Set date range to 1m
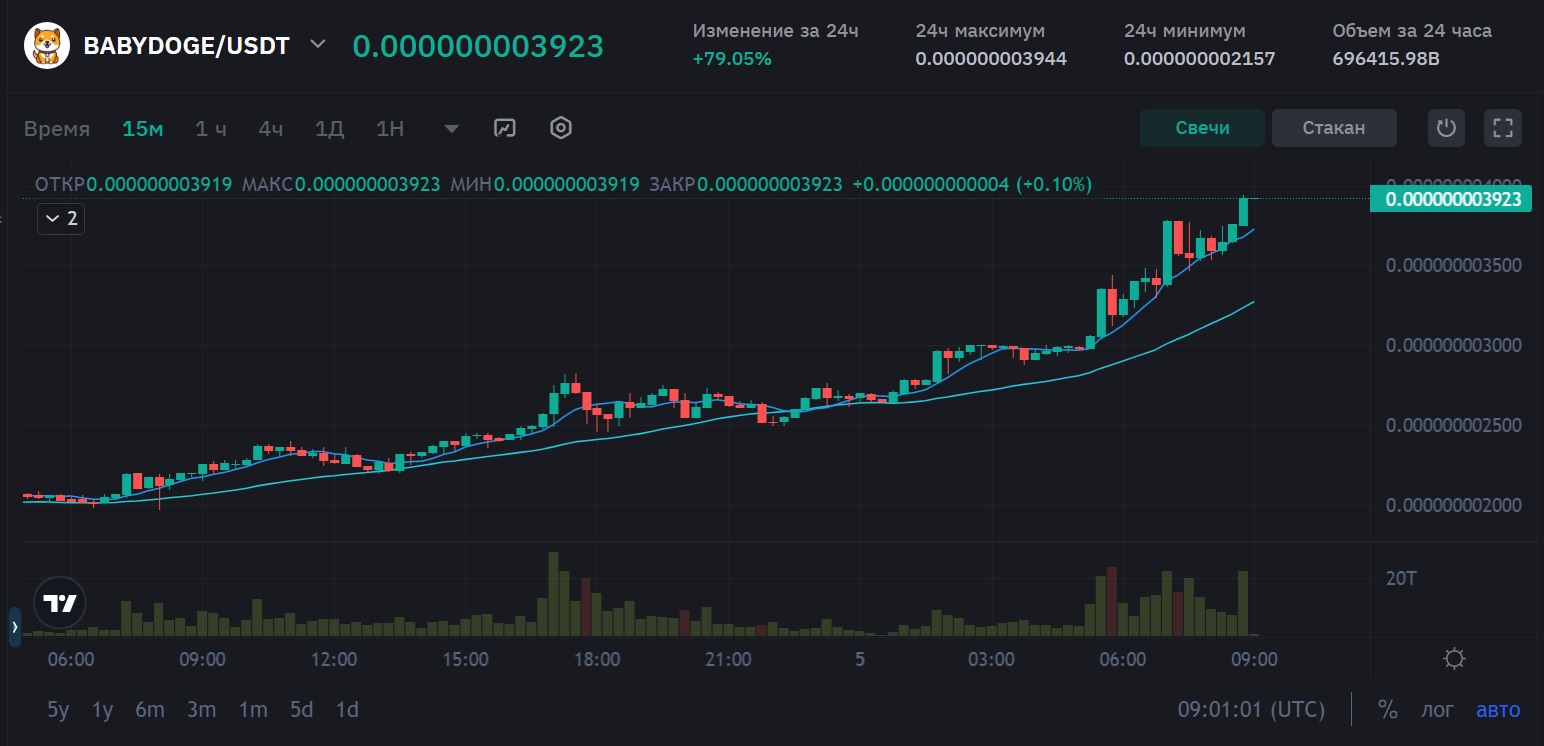 253,710
